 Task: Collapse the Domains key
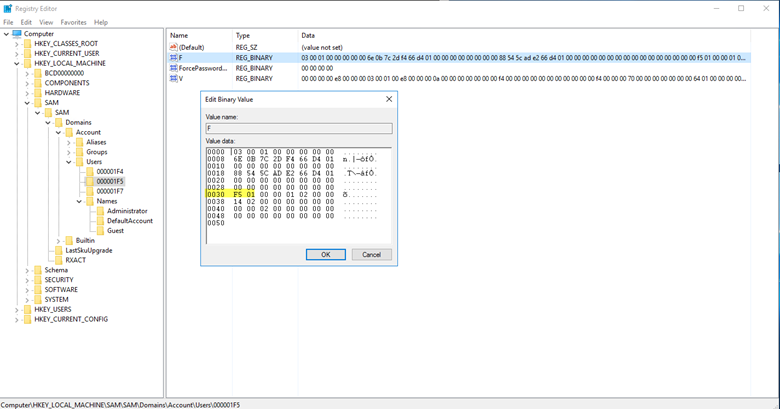point(48,122)
